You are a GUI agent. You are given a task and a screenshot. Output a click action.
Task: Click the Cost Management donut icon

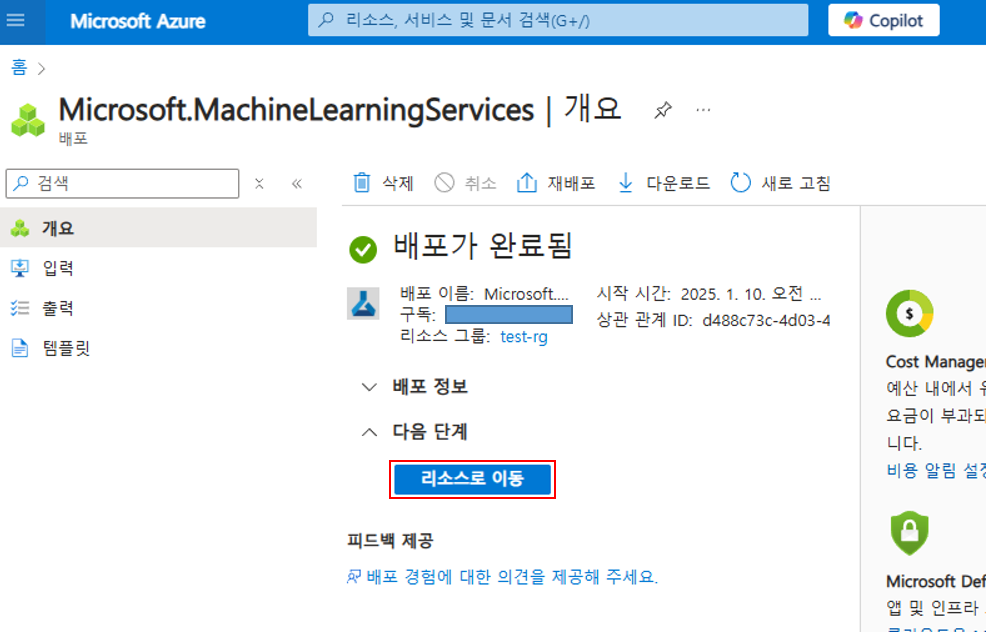pyautogui.click(x=909, y=314)
